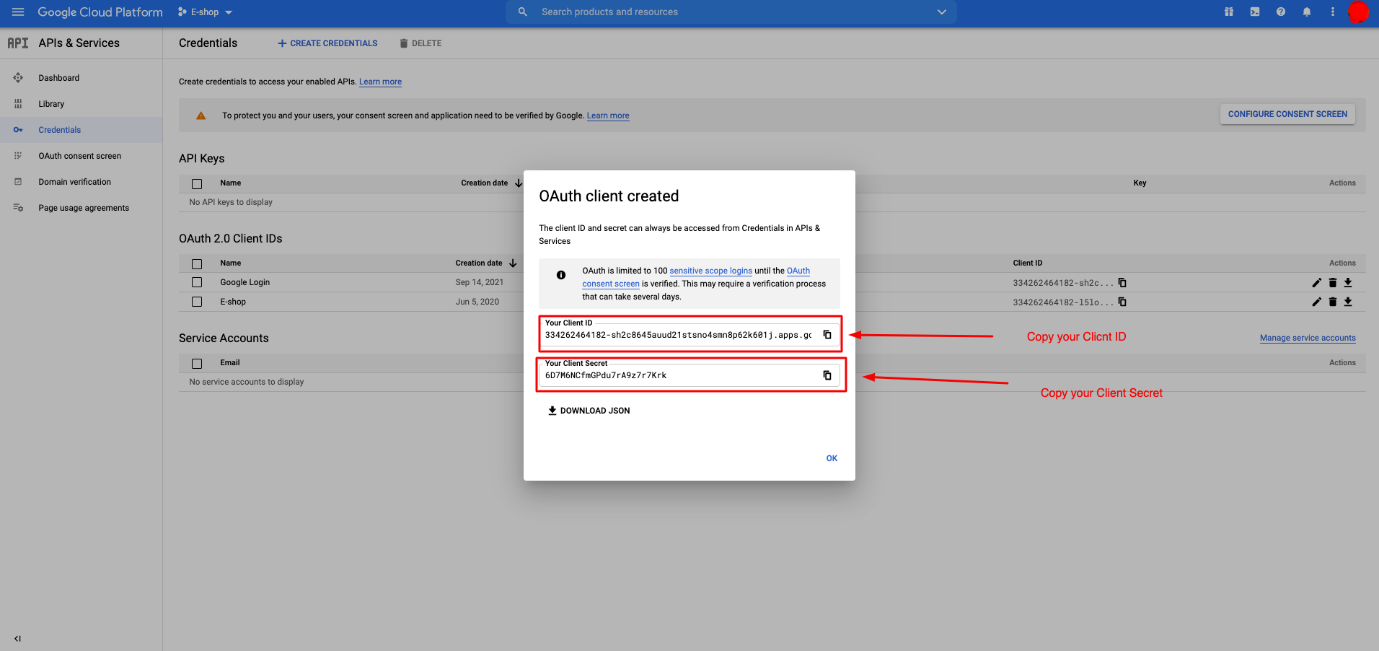1379x651 pixels.
Task: Open the Google Login client name
Action: (245, 282)
